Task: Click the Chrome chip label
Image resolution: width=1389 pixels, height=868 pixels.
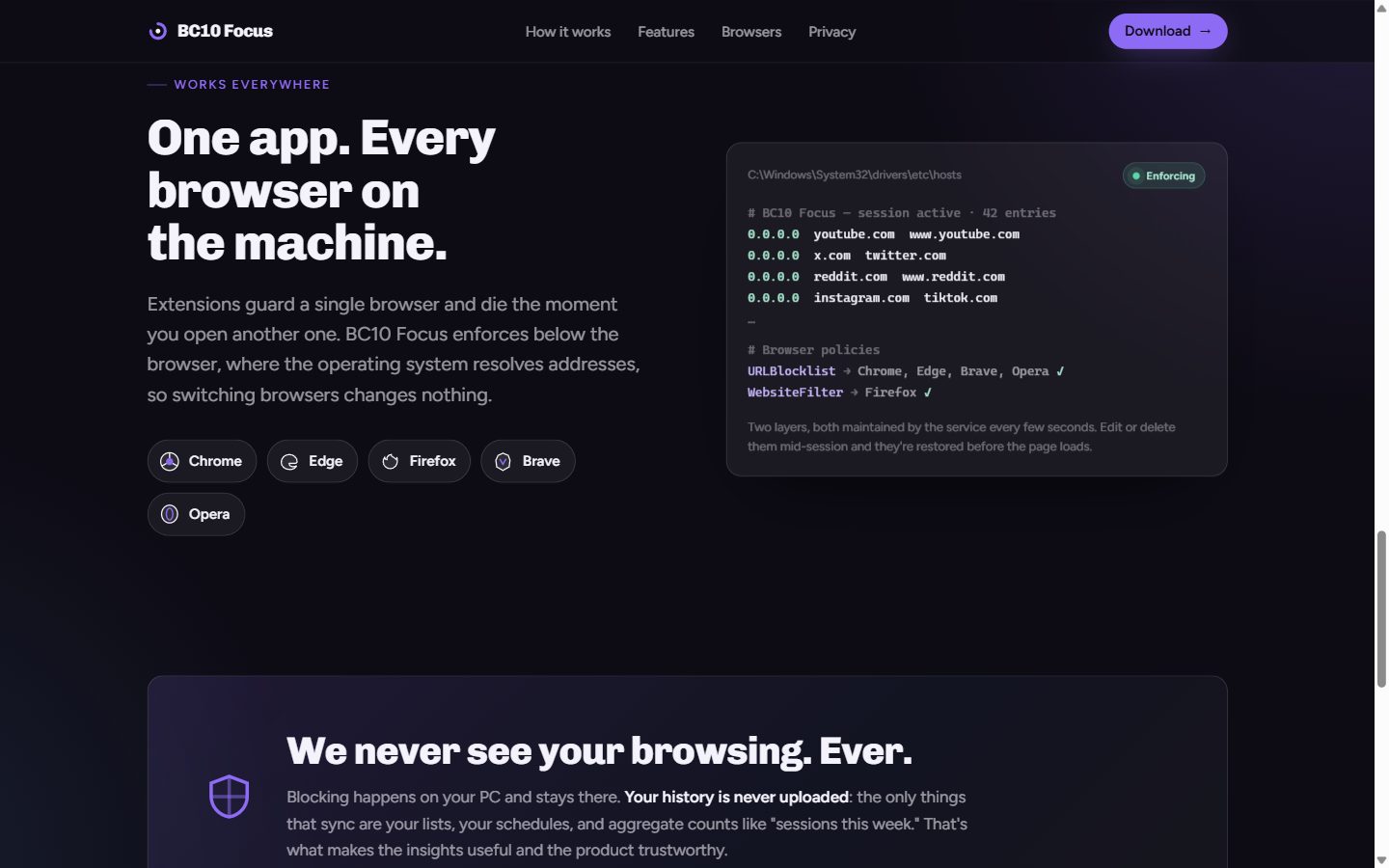Action: click(x=215, y=461)
